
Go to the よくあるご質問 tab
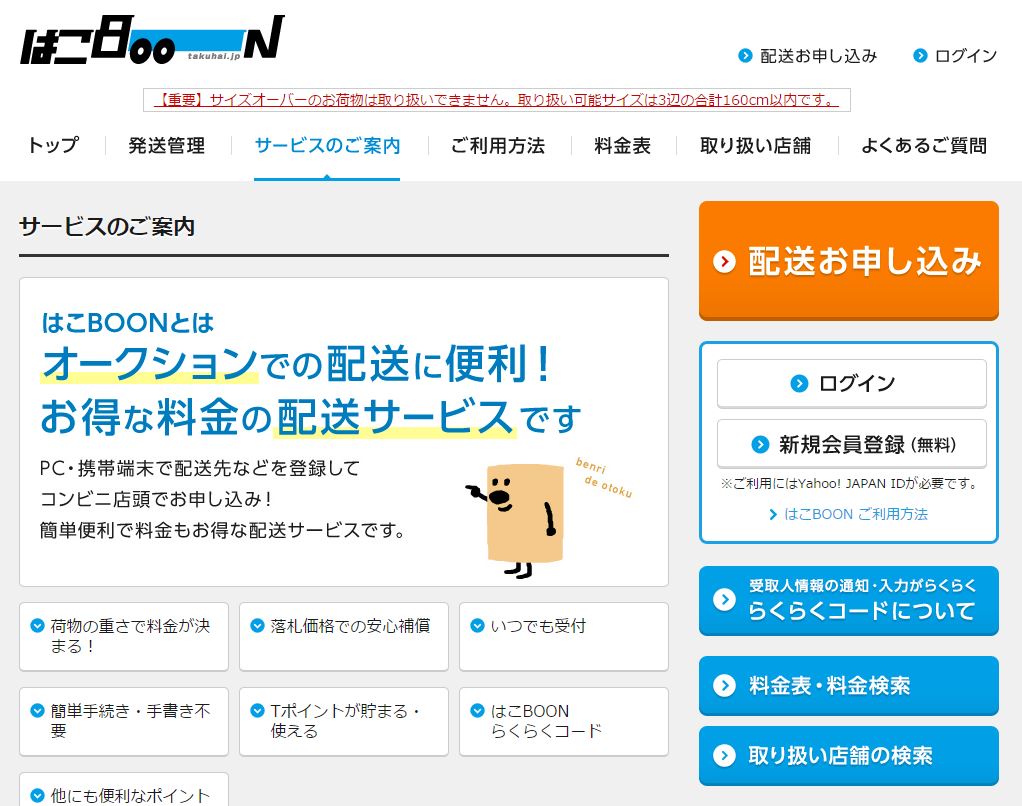924,145
